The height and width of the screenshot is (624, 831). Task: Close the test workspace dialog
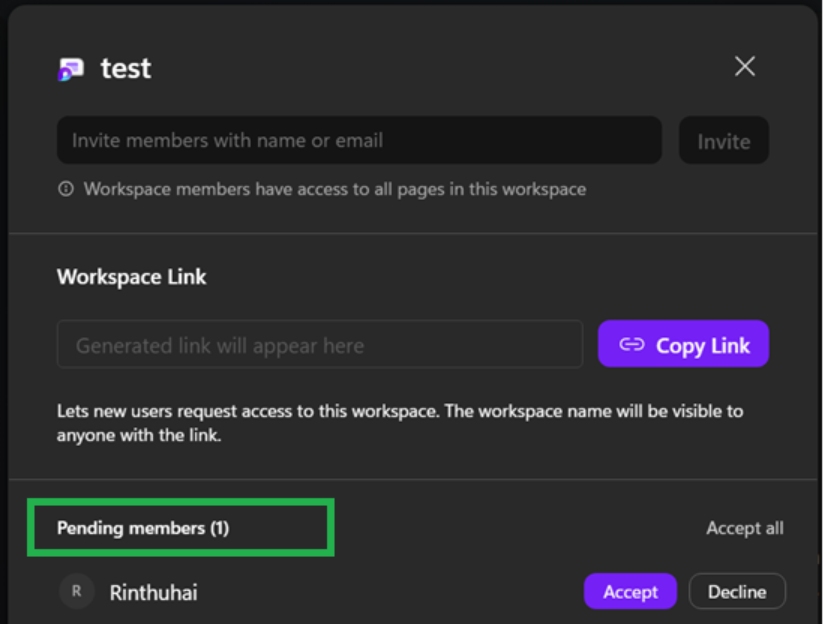745,67
